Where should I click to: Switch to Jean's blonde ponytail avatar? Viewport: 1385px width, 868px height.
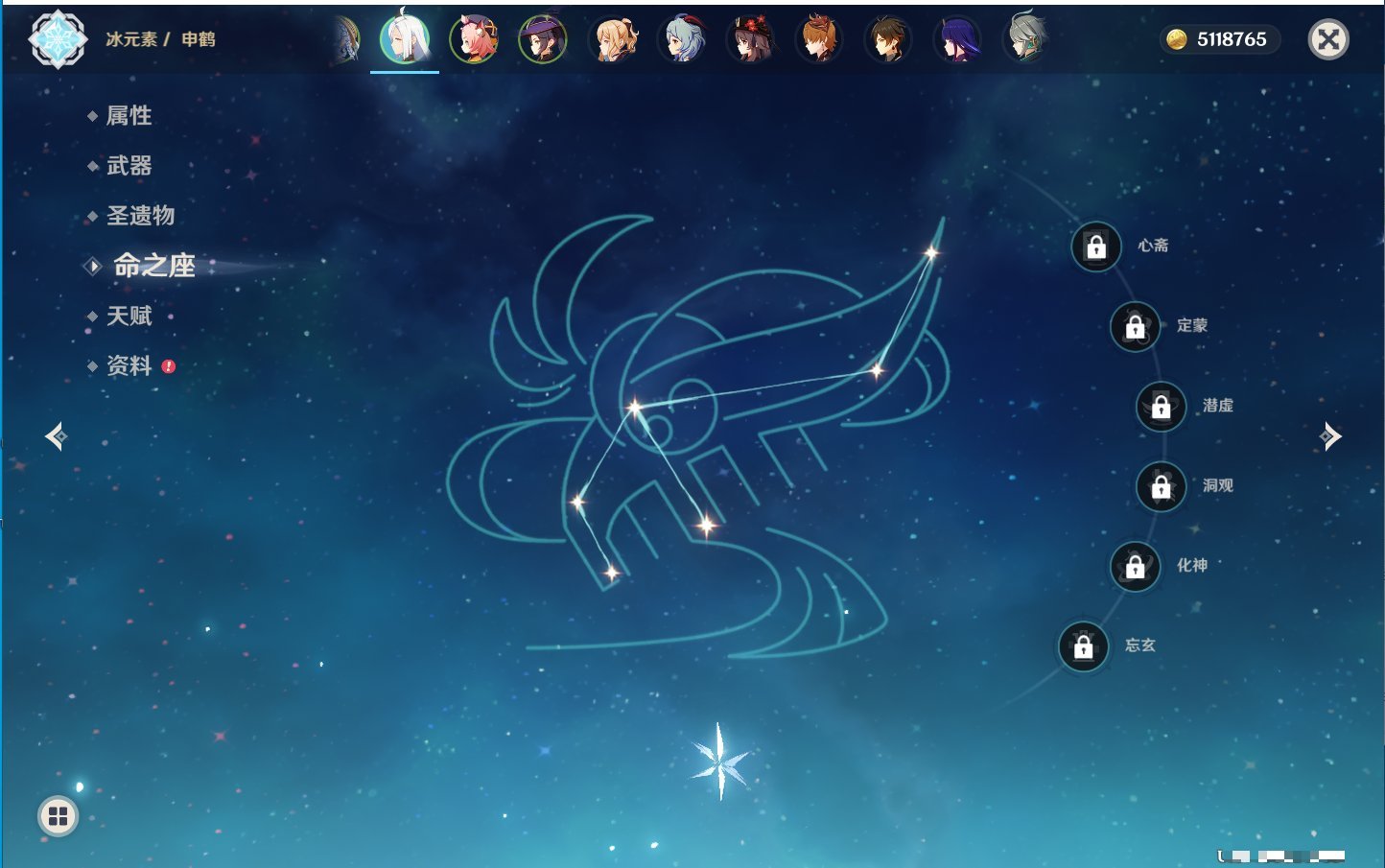614,39
